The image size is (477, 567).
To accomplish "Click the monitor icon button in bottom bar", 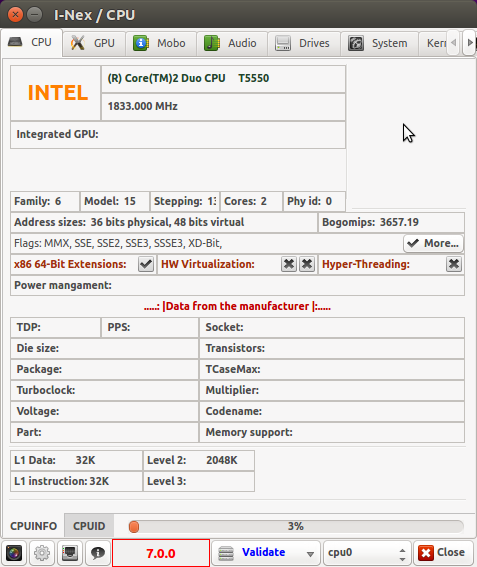I will (x=70, y=553).
